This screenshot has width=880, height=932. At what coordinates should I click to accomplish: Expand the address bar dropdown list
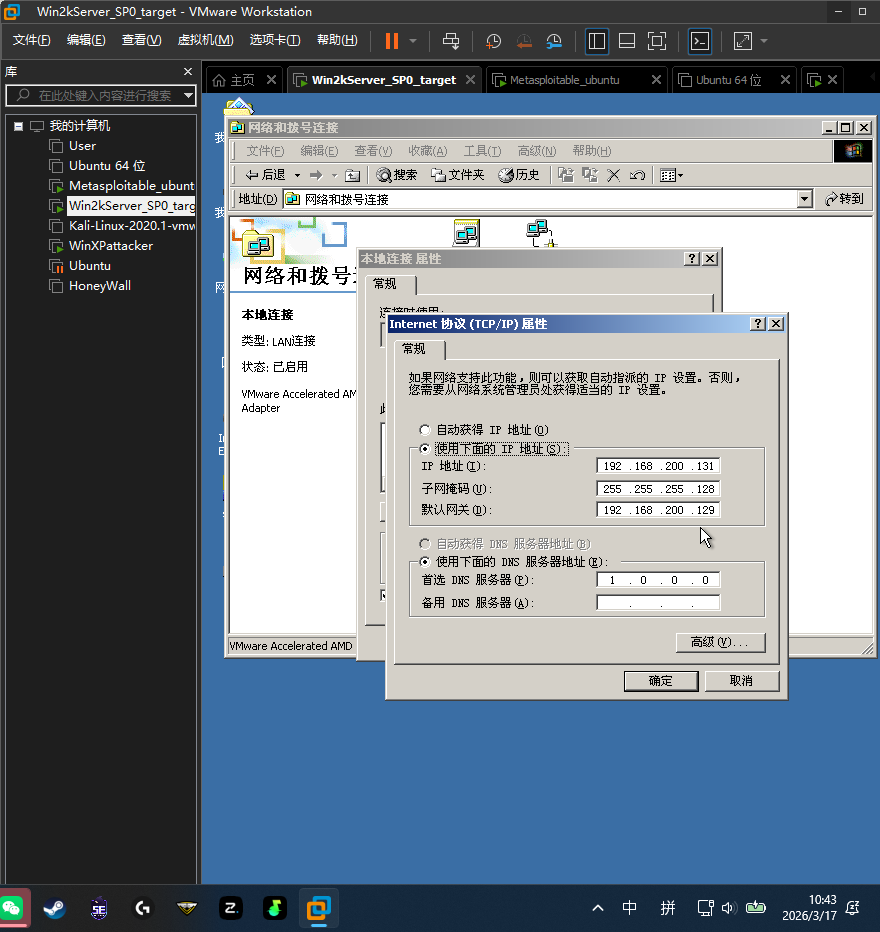[805, 199]
